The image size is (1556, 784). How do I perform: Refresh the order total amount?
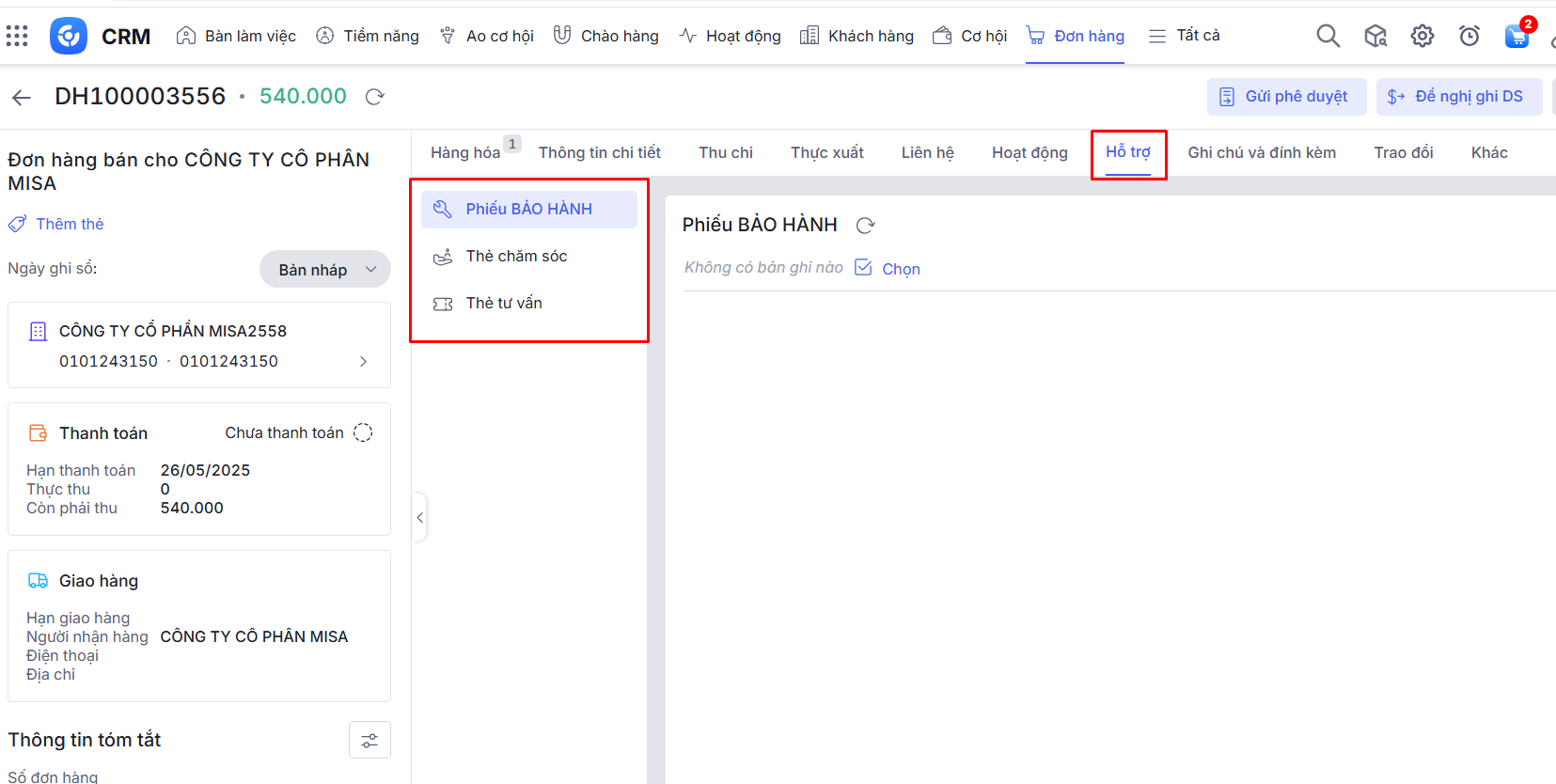[374, 97]
